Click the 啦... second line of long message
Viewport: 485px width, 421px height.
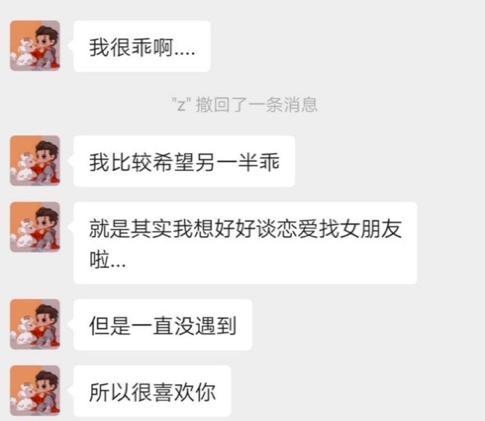point(108,260)
